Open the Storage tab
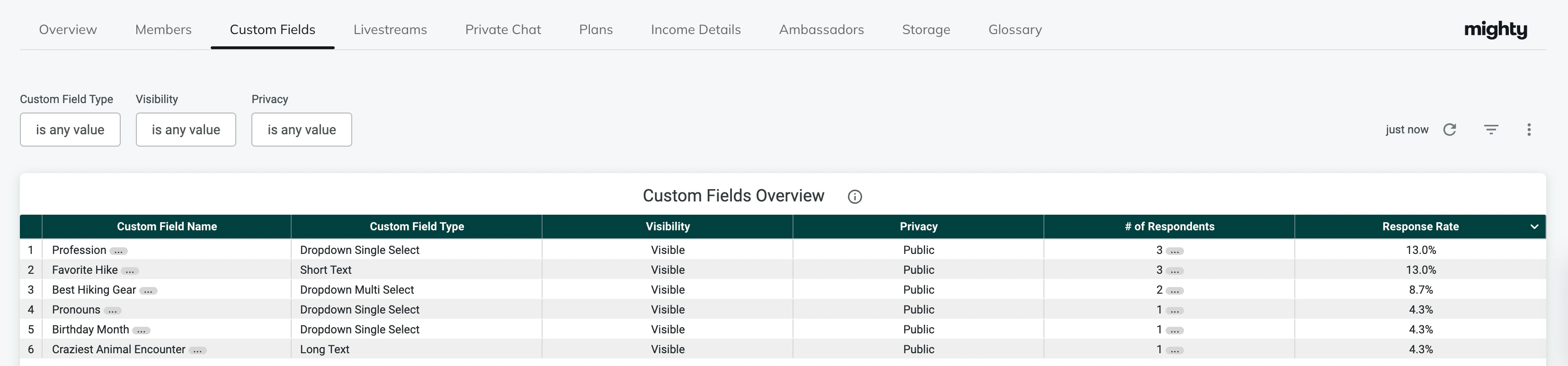The height and width of the screenshot is (366, 1568). click(x=926, y=30)
